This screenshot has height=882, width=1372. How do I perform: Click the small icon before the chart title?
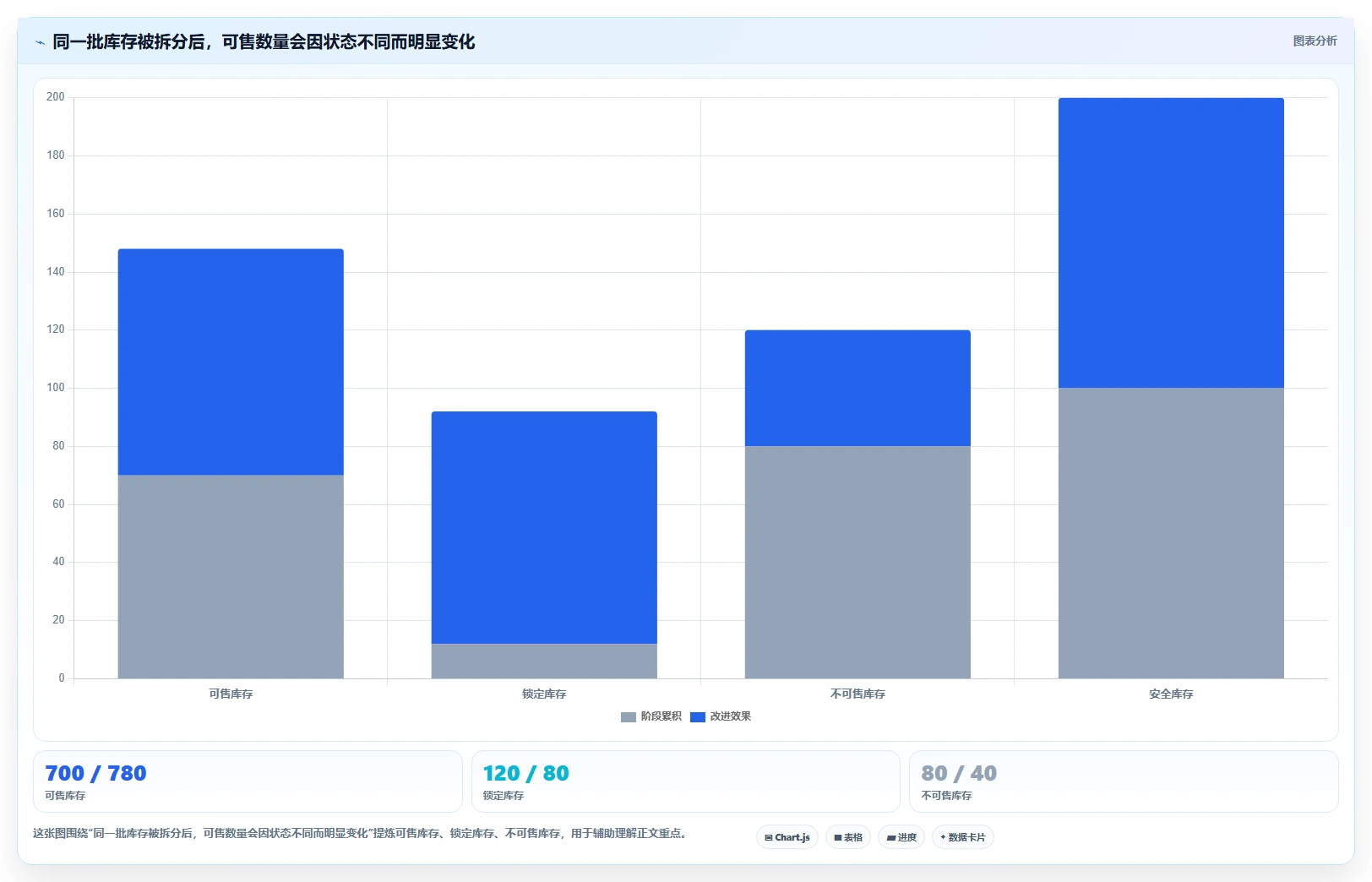tap(40, 42)
